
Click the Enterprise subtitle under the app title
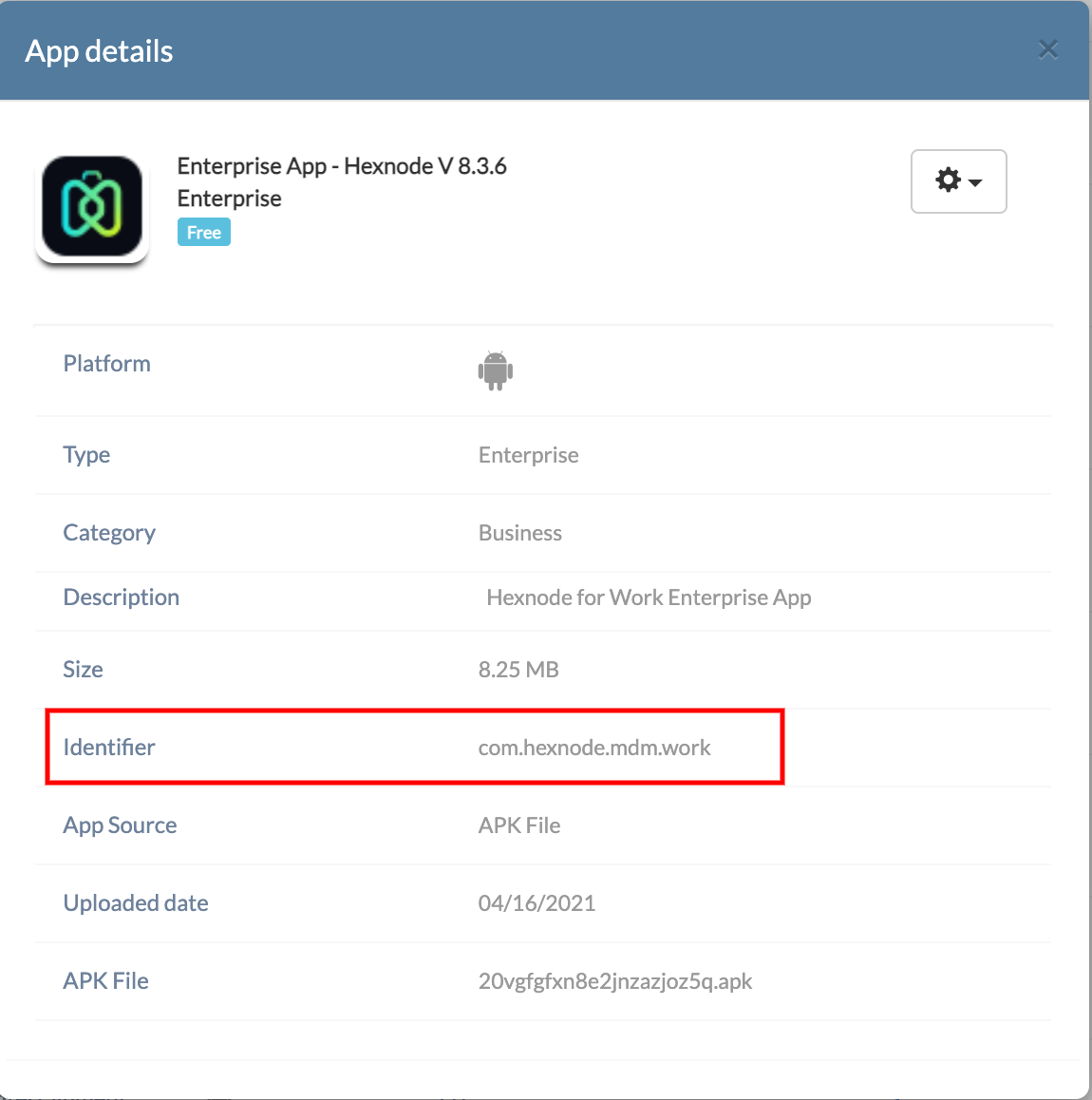click(230, 199)
